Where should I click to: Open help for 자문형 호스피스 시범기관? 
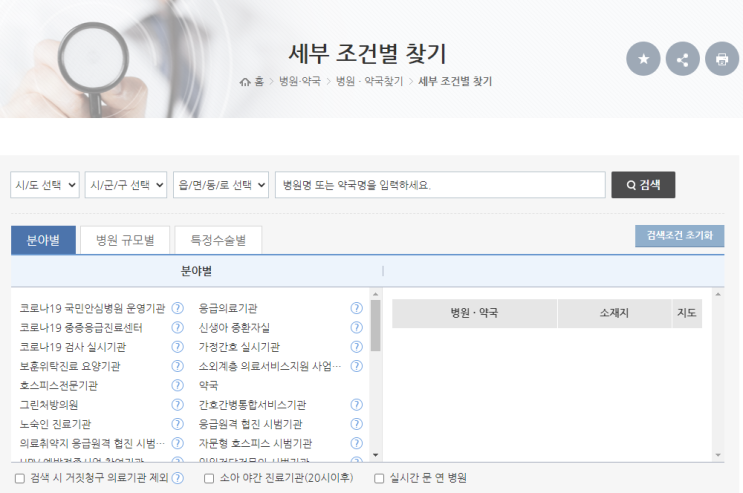(x=356, y=443)
